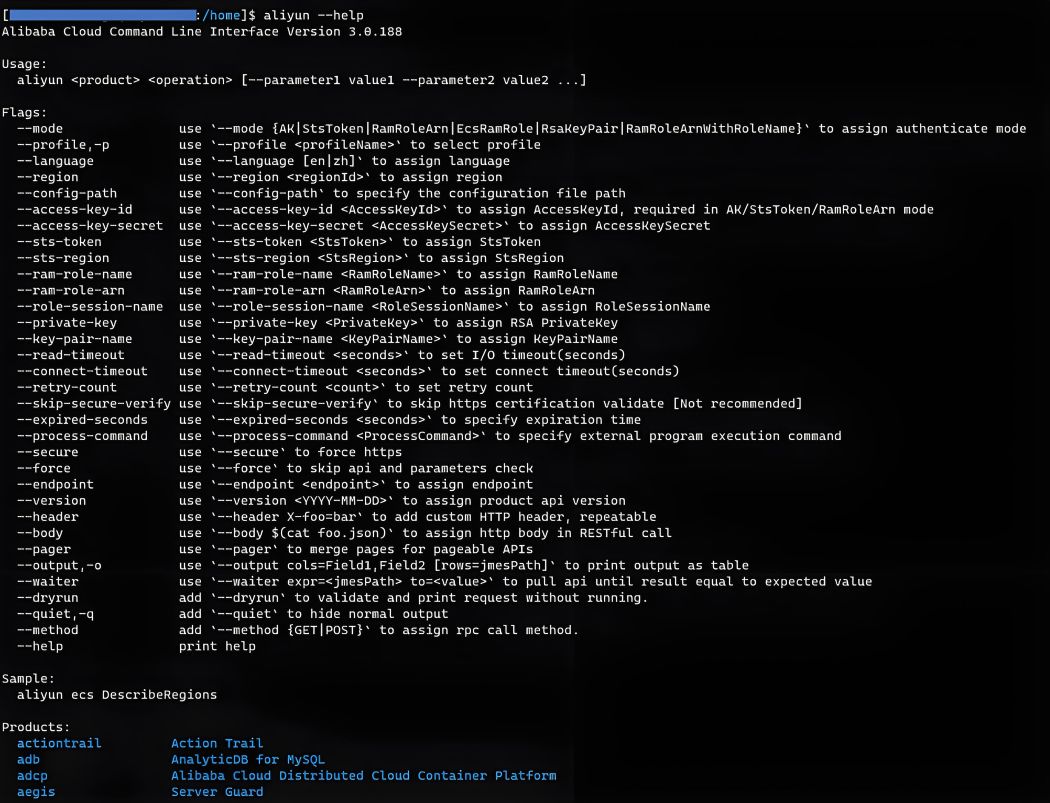The image size is (1050, 803).
Task: Click the "actiontrail" product name
Action: point(59,743)
